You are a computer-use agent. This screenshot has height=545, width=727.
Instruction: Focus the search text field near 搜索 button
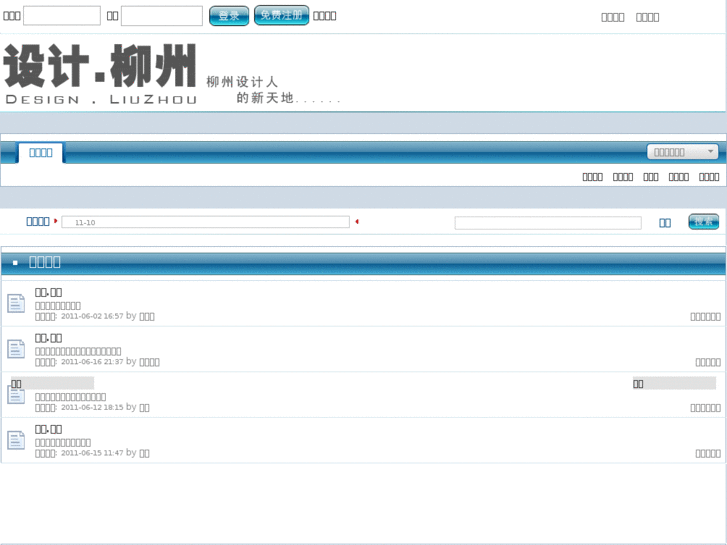(548, 223)
